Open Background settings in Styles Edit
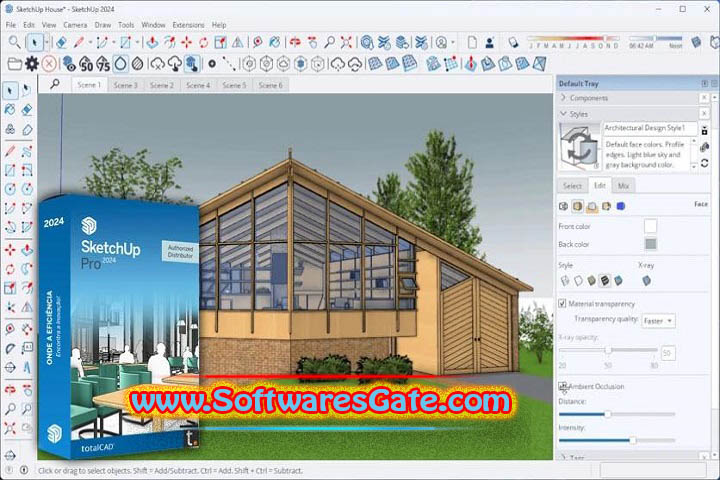Image resolution: width=720 pixels, height=480 pixels. 592,206
